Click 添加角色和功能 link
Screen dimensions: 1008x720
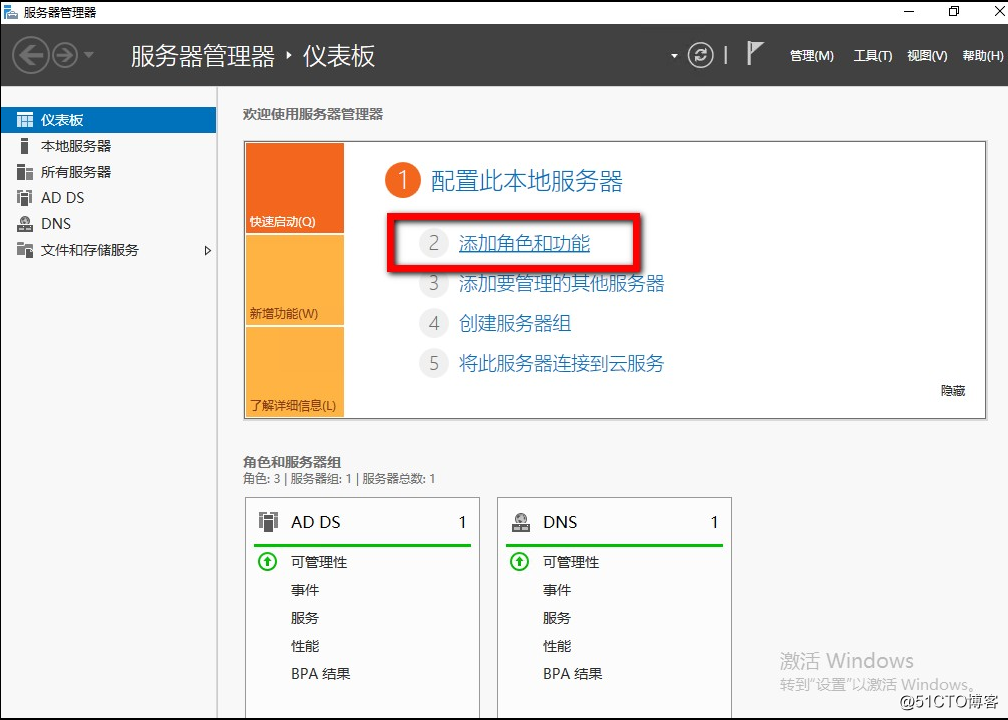524,243
